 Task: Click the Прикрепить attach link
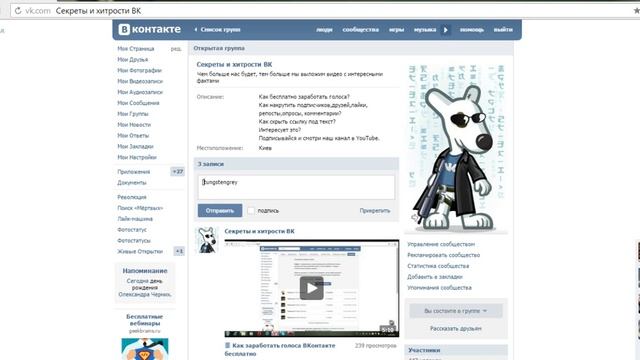click(x=375, y=211)
